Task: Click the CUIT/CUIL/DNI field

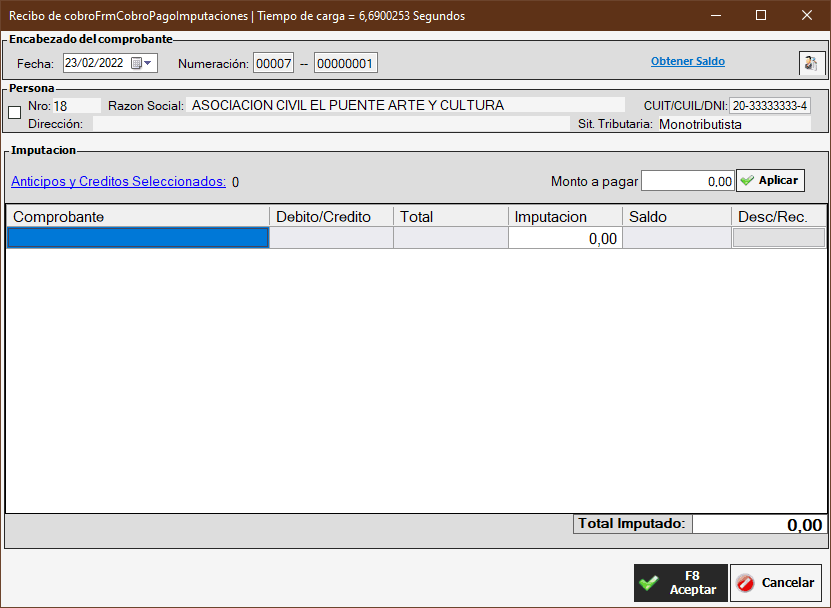Action: 769,106
